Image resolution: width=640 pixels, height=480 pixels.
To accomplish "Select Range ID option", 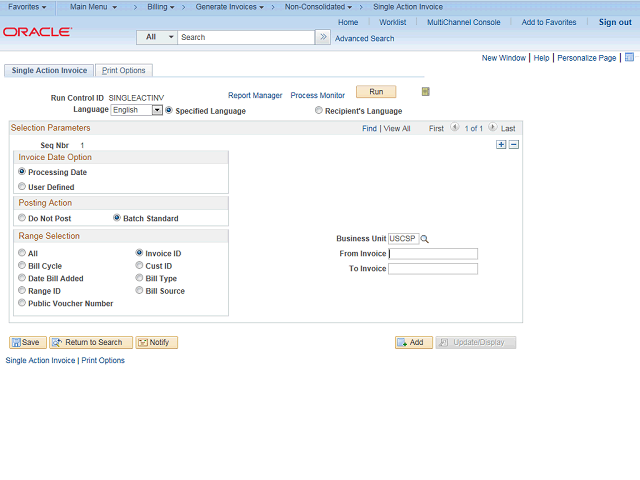I will pyautogui.click(x=22, y=290).
